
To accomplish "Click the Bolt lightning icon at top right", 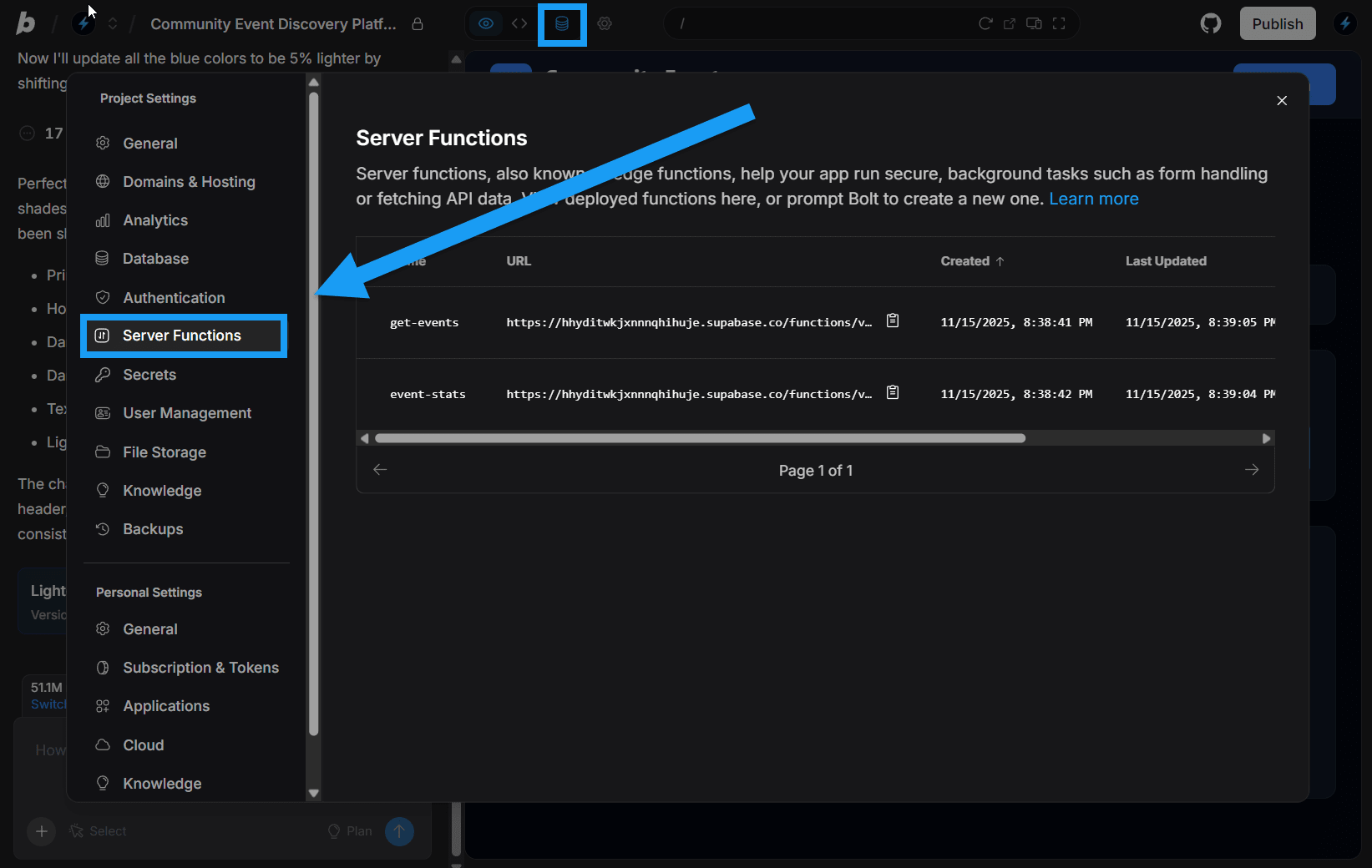I will click(1345, 23).
